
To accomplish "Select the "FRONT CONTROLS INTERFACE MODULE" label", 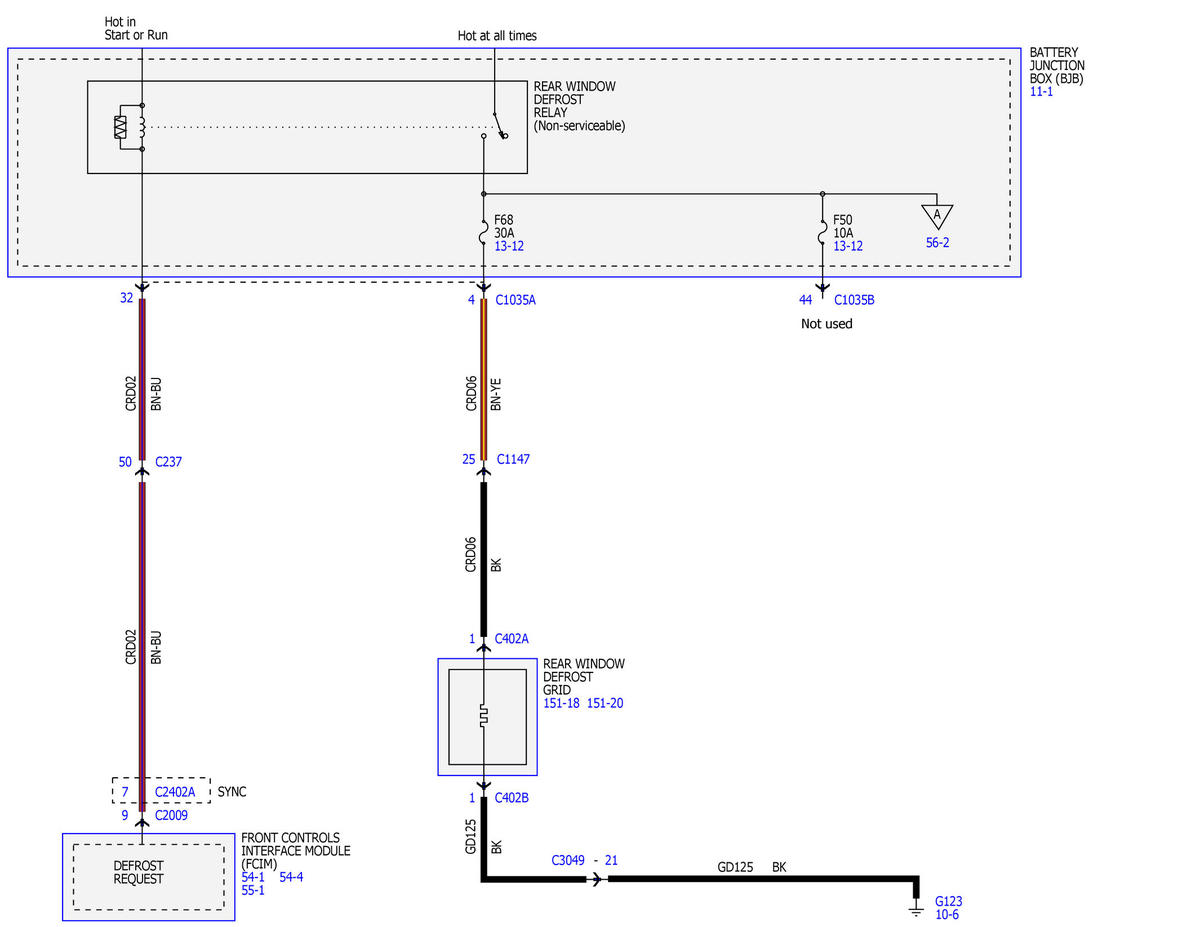I will pyautogui.click(x=296, y=844).
